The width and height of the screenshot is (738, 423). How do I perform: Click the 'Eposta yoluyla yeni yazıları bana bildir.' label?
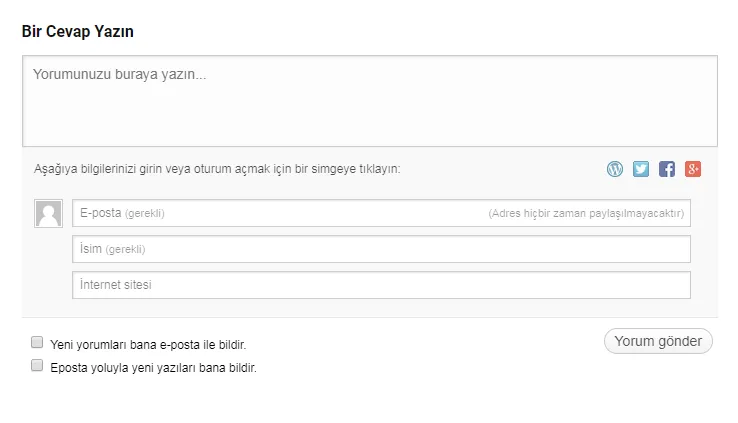(153, 367)
